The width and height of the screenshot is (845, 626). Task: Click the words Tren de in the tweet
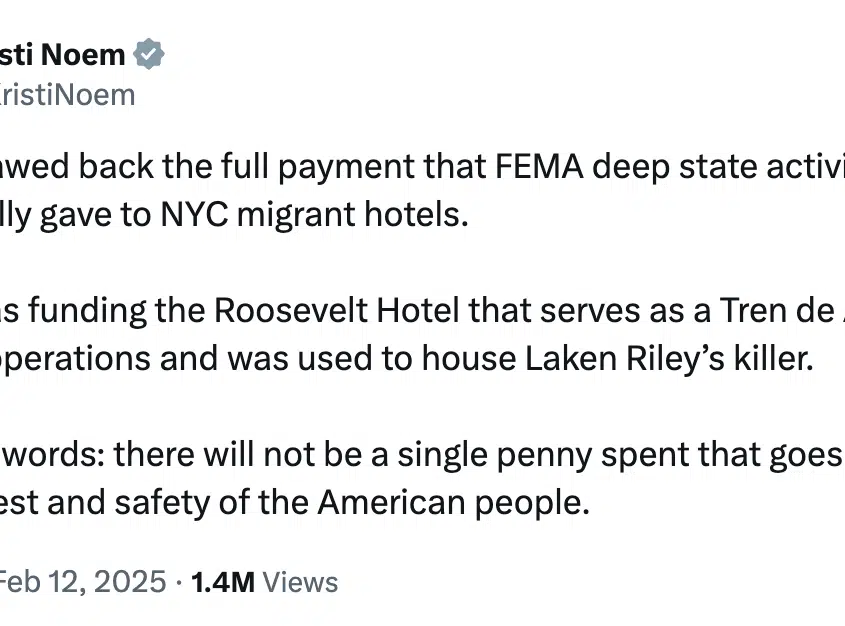[x=777, y=310]
